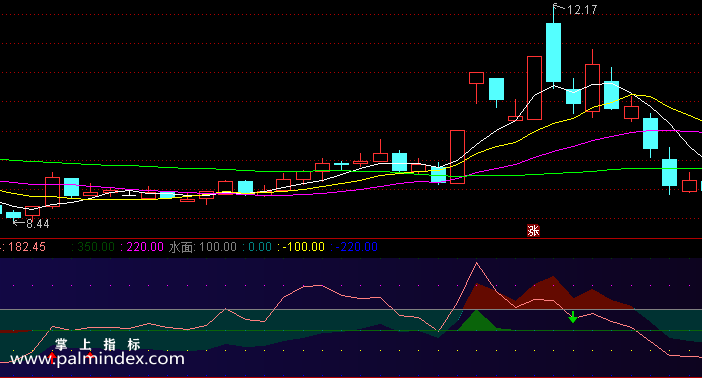
Task: Click the green peak in indicator panel
Action: pos(477,321)
